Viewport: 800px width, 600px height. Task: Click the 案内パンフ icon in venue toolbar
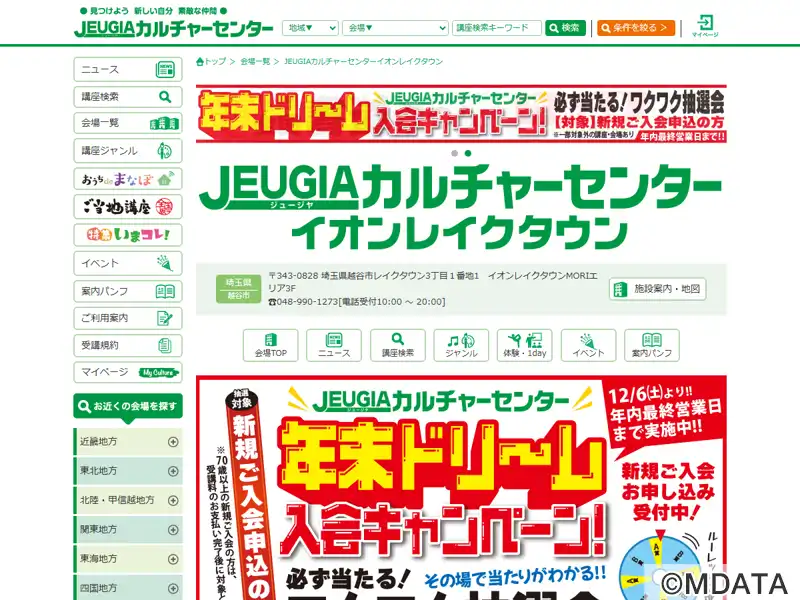652,345
